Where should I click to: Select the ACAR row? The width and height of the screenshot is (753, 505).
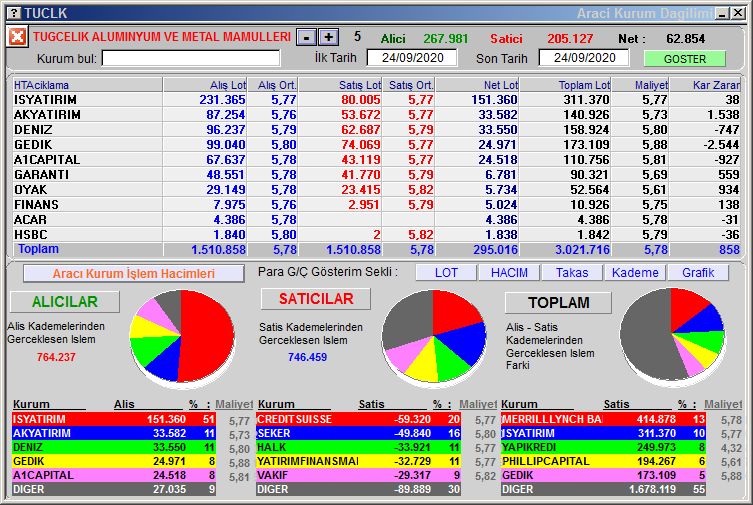[376, 219]
